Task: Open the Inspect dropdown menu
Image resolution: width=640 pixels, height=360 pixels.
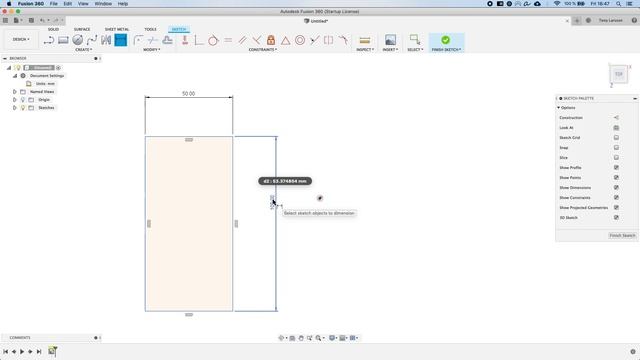Action: point(365,49)
